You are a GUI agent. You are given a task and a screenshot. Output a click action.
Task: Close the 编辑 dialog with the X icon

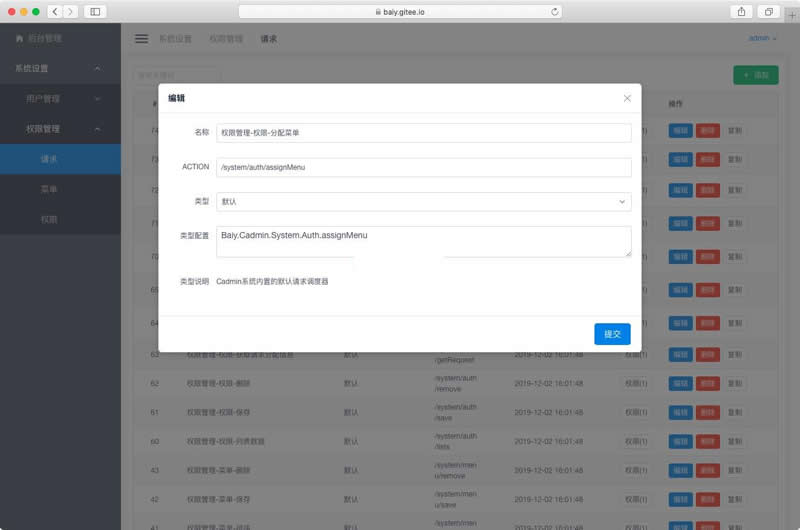point(627,98)
